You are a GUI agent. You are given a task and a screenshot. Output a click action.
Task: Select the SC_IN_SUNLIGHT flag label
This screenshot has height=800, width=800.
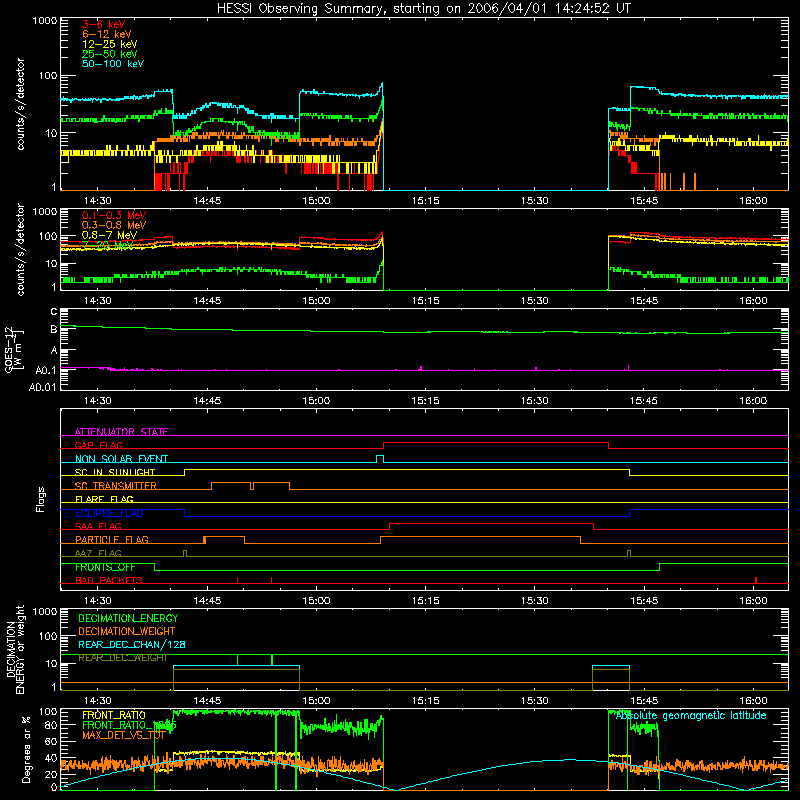point(115,472)
